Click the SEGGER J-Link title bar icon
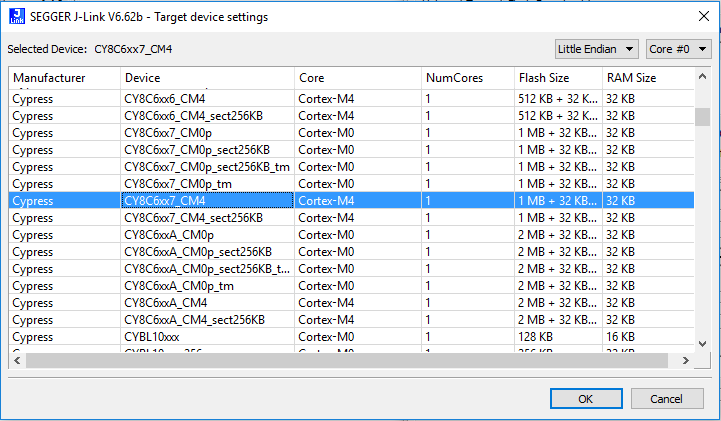Viewport: 721px width, 421px height. (x=17, y=17)
